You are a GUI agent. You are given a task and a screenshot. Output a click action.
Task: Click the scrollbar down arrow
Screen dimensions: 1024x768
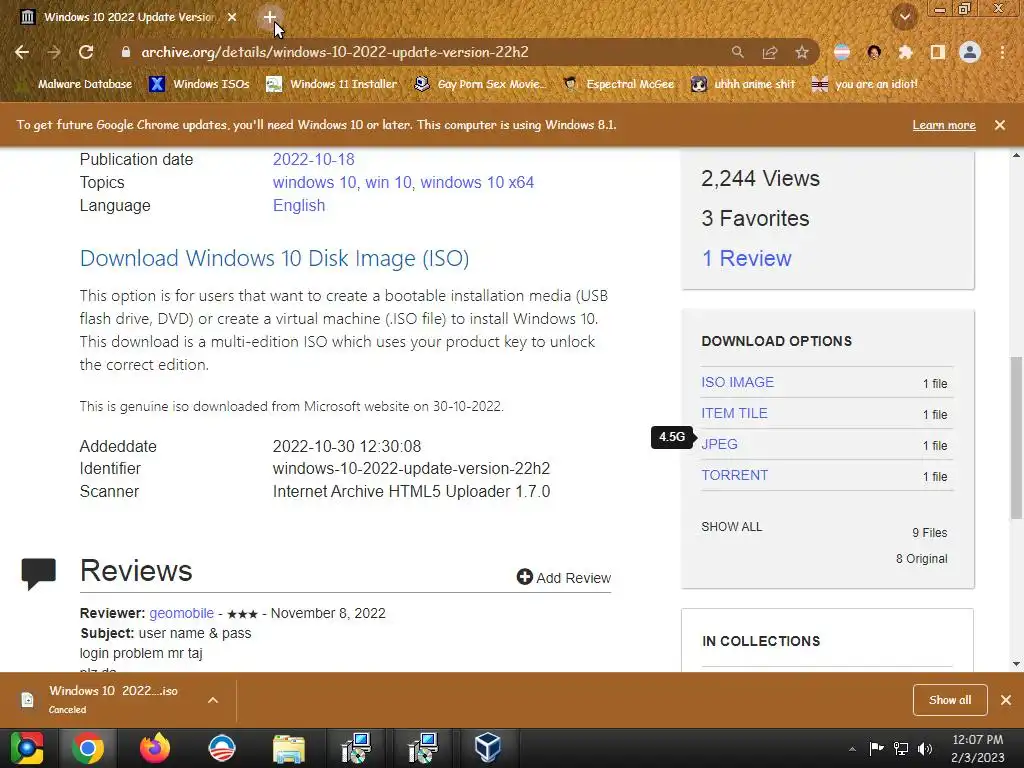point(1016,664)
